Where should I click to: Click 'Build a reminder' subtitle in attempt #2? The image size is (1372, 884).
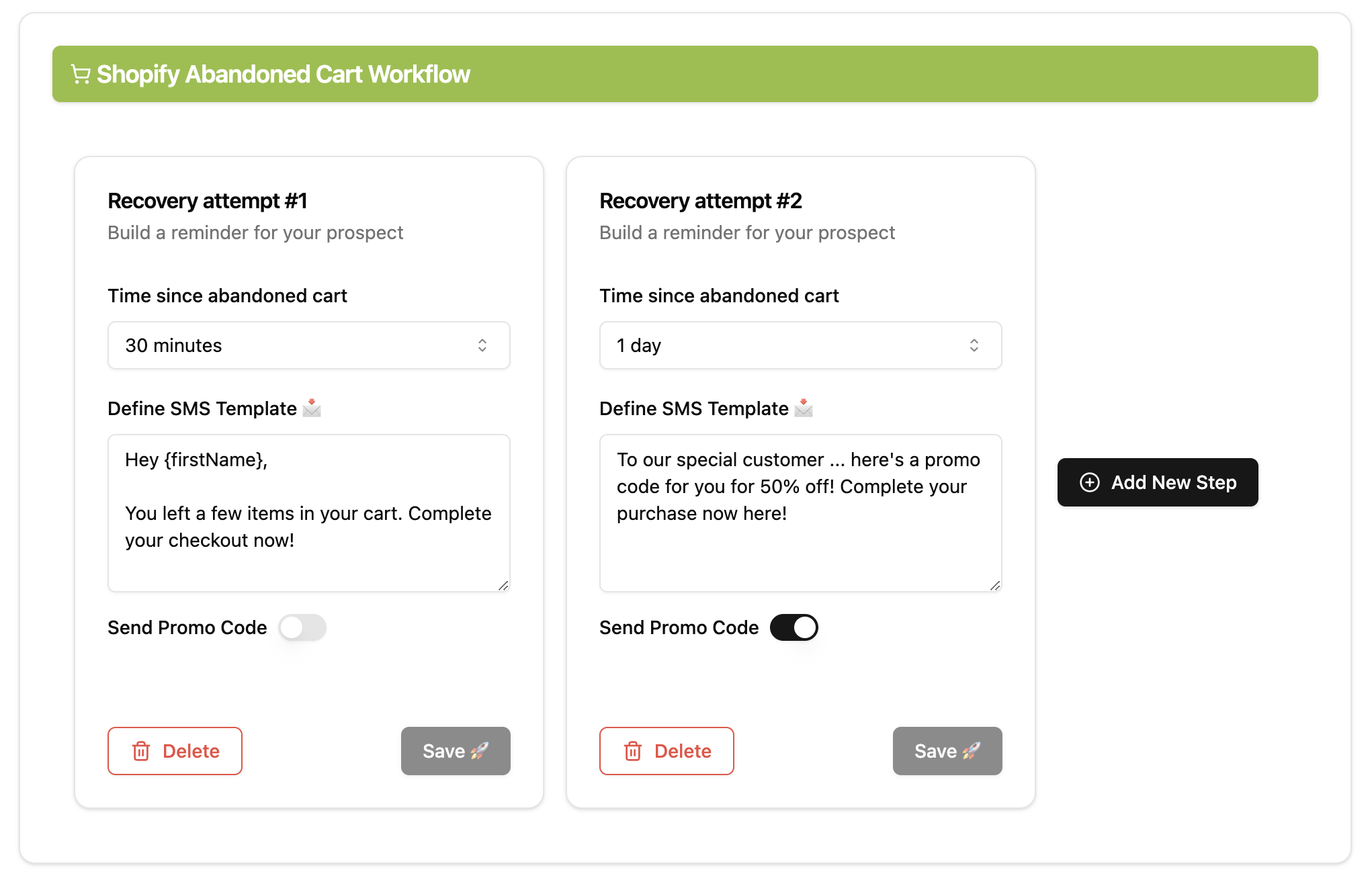coord(747,232)
